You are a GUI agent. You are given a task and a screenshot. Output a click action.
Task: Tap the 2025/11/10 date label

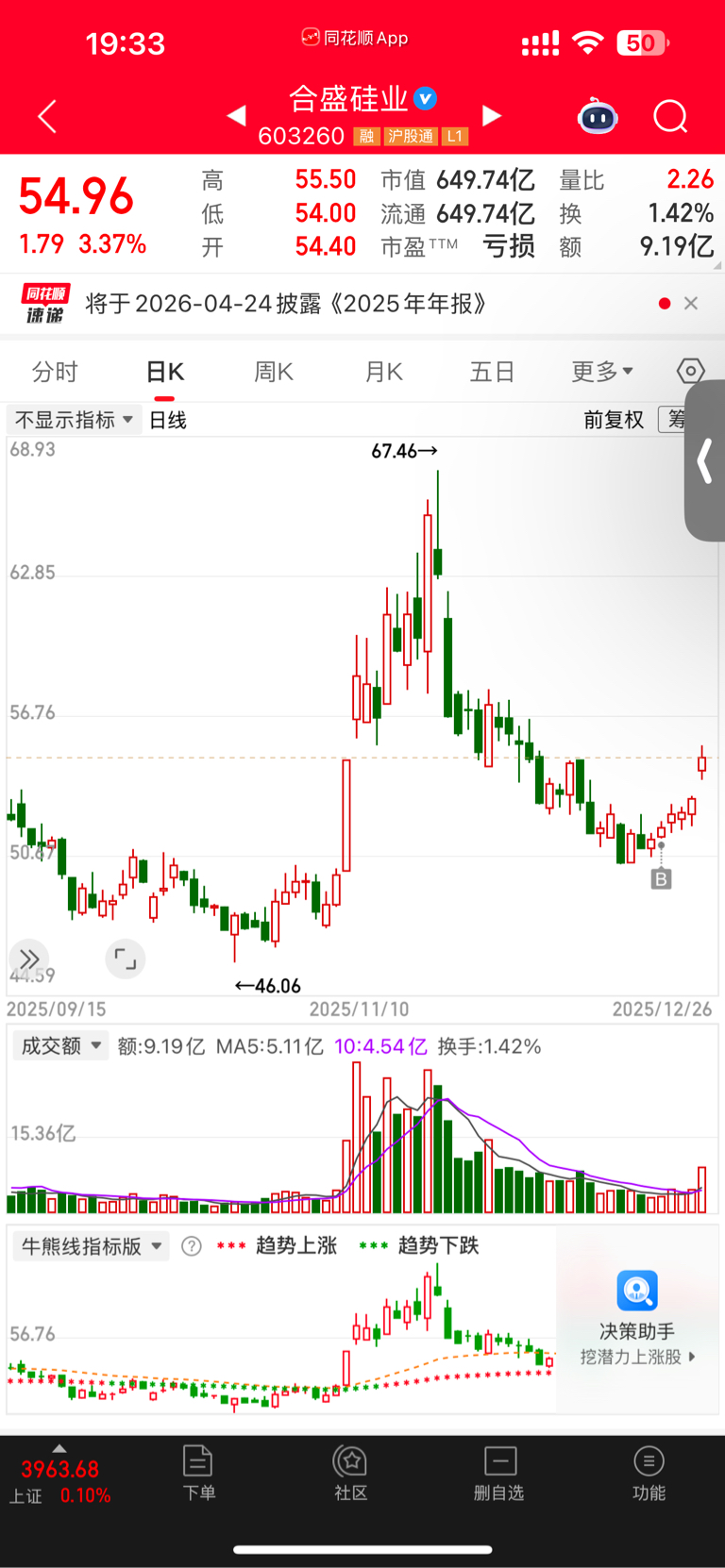point(360,1009)
